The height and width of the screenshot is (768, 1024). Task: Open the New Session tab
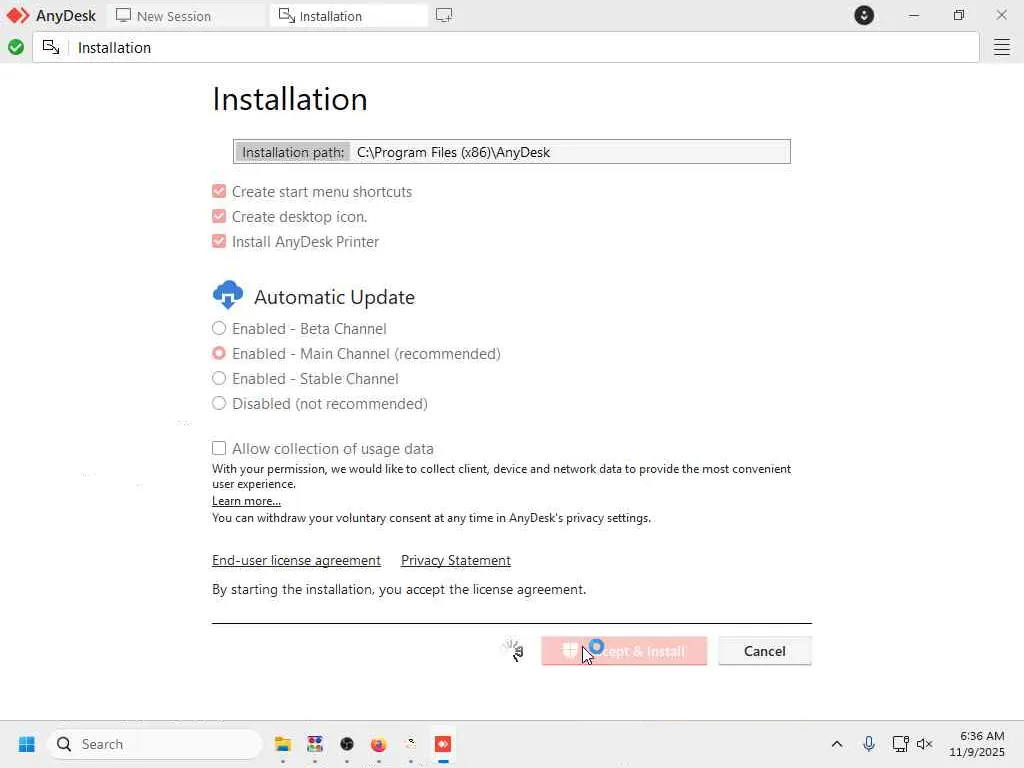click(187, 16)
